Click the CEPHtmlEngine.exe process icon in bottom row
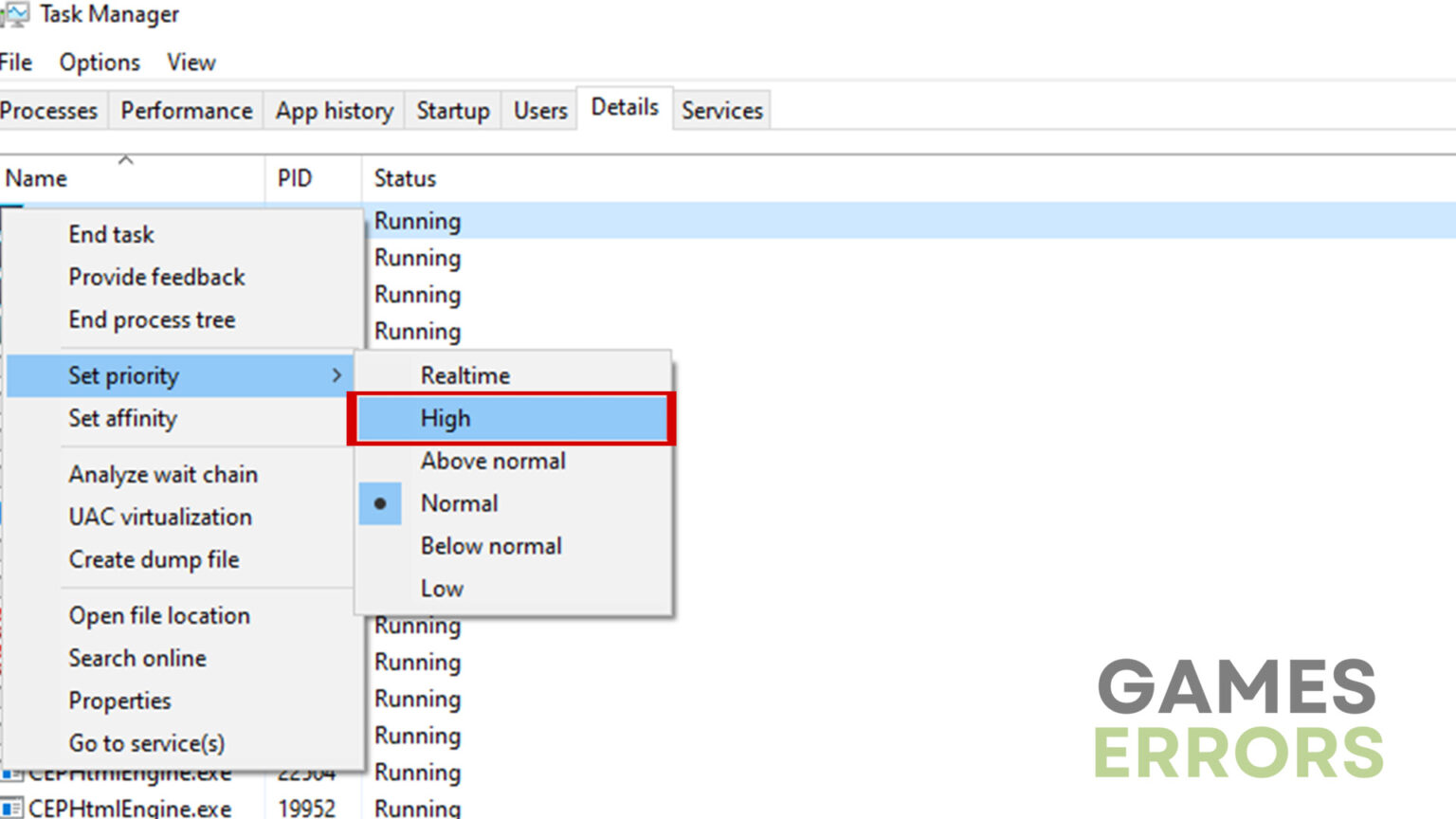The height and width of the screenshot is (819, 1456). coord(11,809)
